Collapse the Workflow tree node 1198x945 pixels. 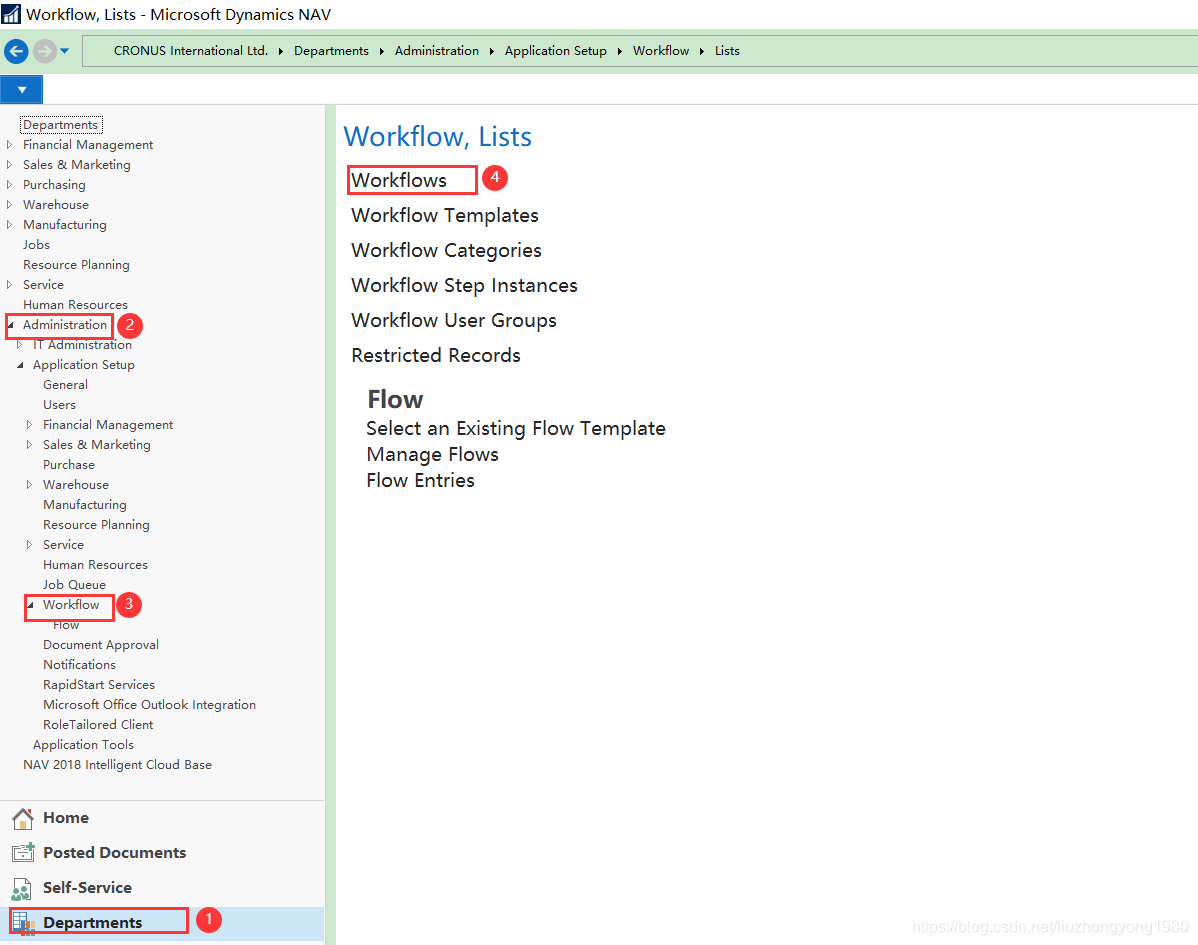point(30,605)
